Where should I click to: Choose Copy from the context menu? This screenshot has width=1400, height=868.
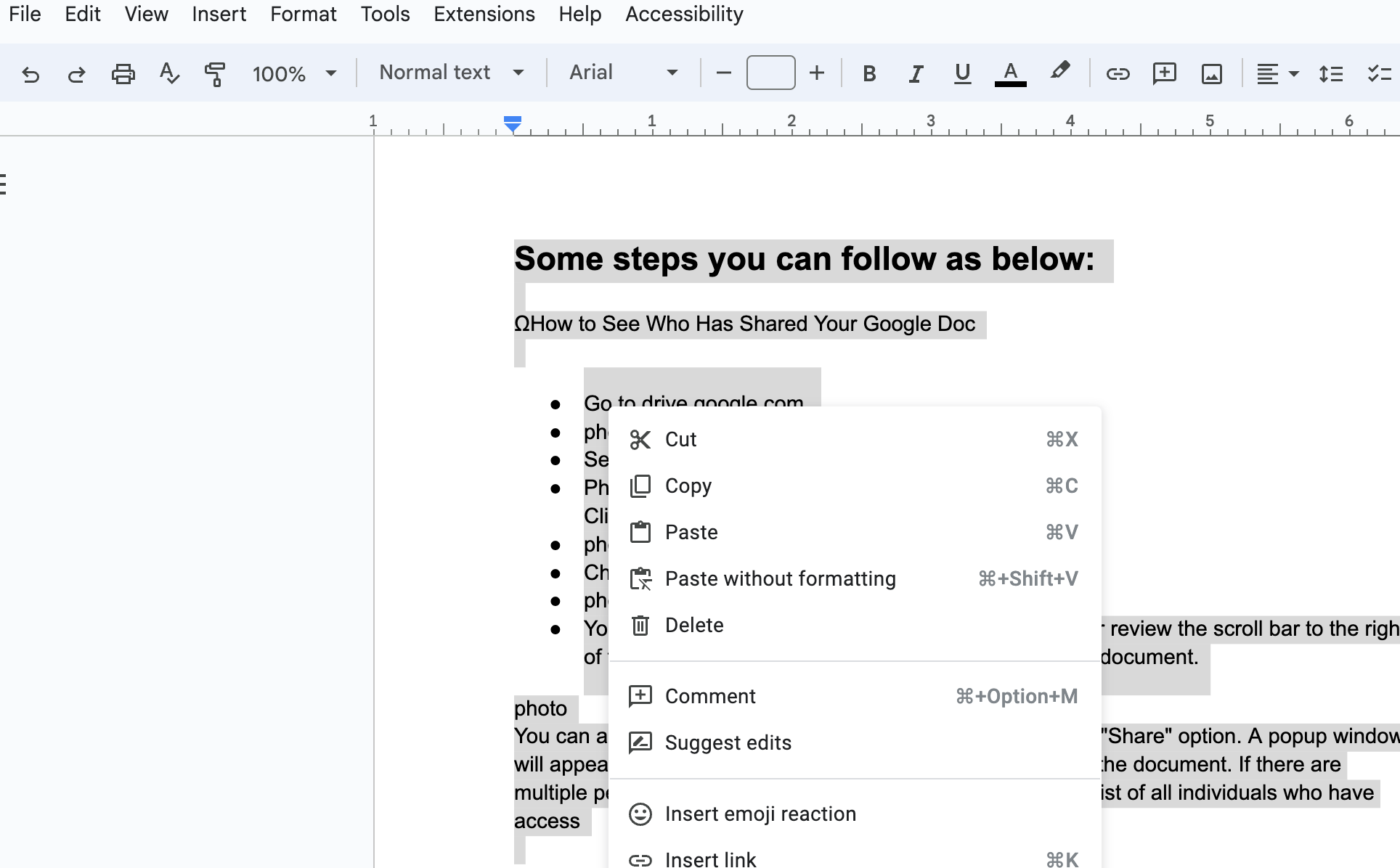[855, 486]
